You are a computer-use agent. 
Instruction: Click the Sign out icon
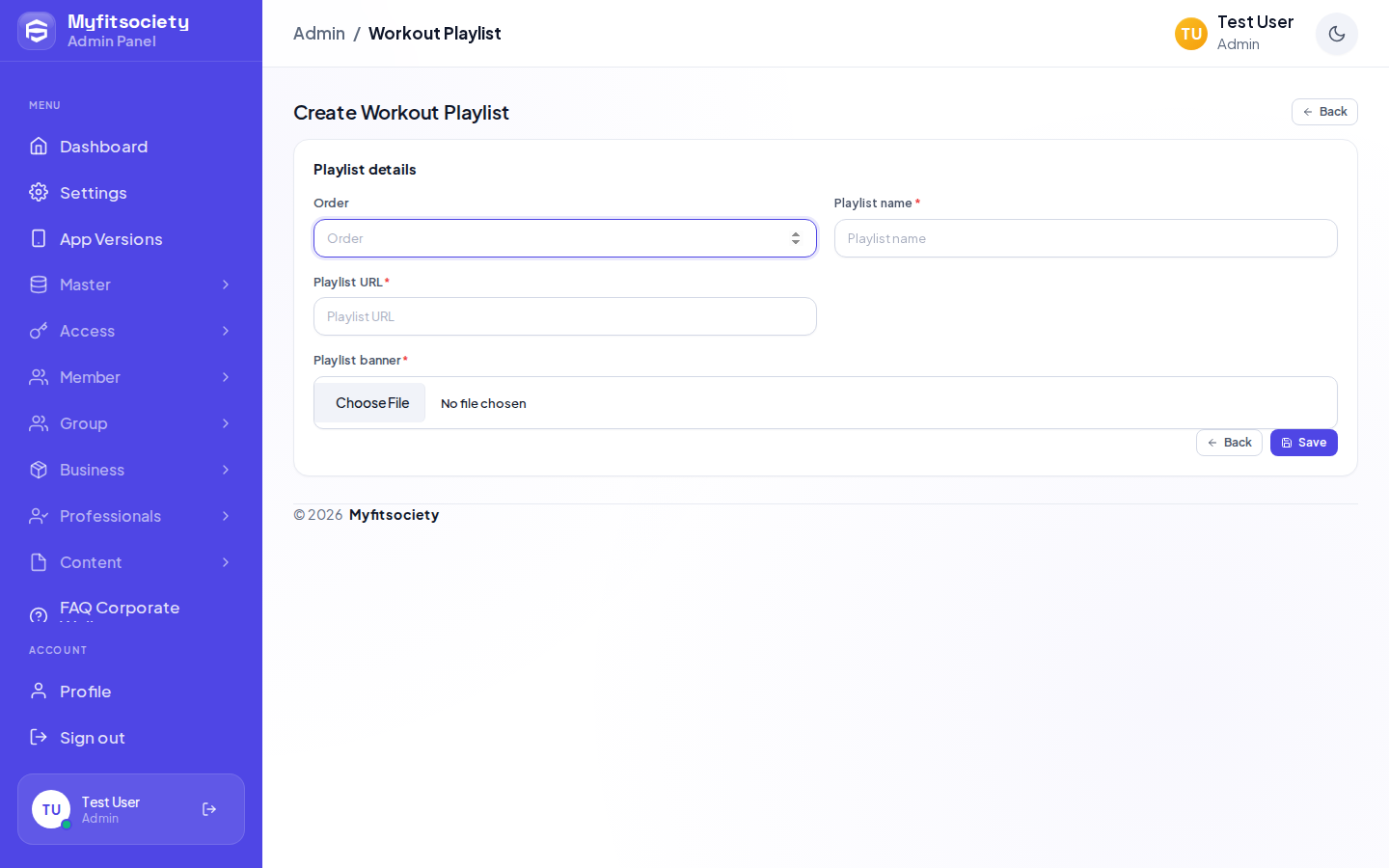[39, 737]
